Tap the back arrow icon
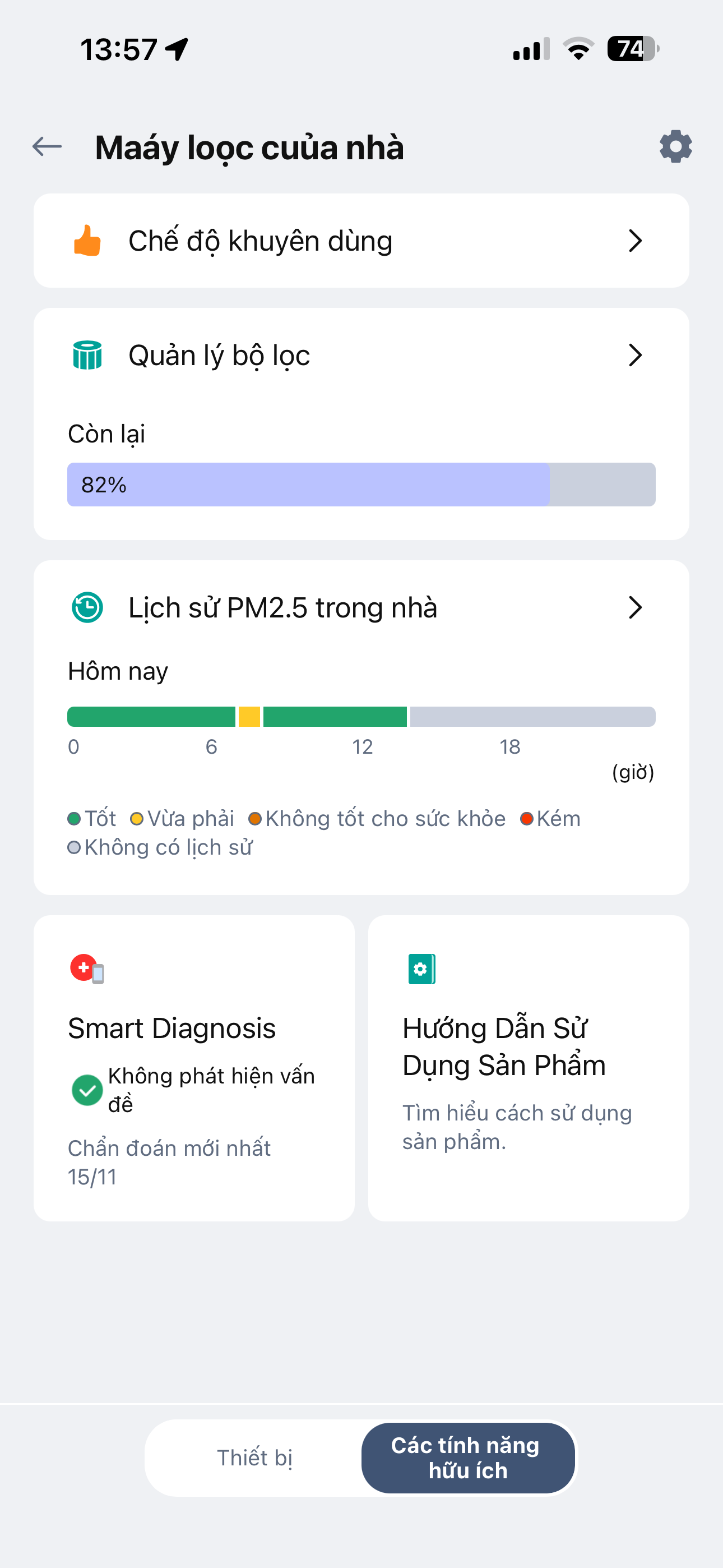 point(47,147)
